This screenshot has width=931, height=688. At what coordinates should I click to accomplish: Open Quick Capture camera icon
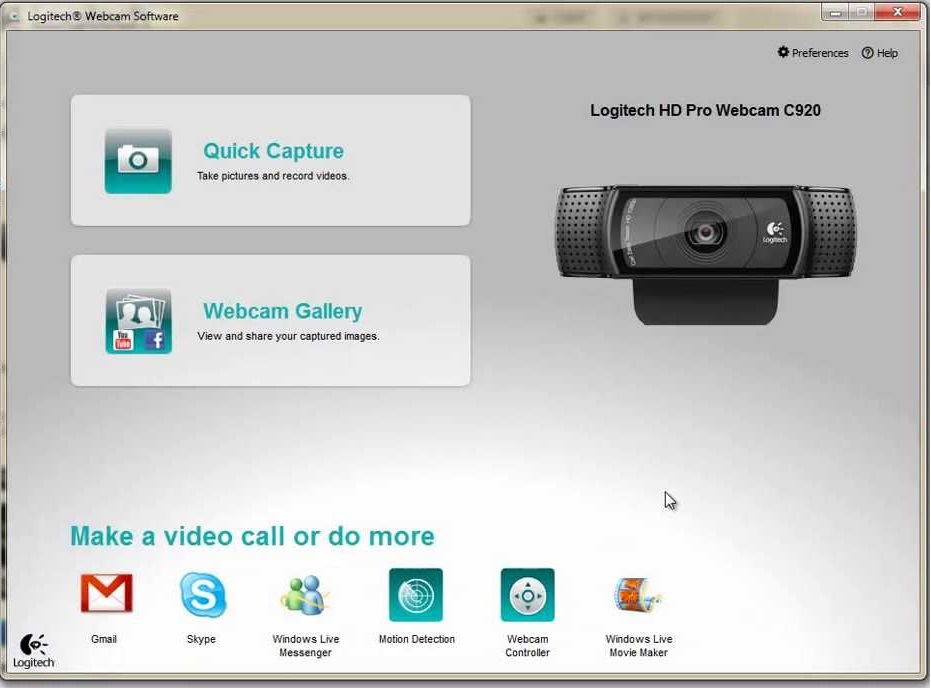tap(138, 161)
